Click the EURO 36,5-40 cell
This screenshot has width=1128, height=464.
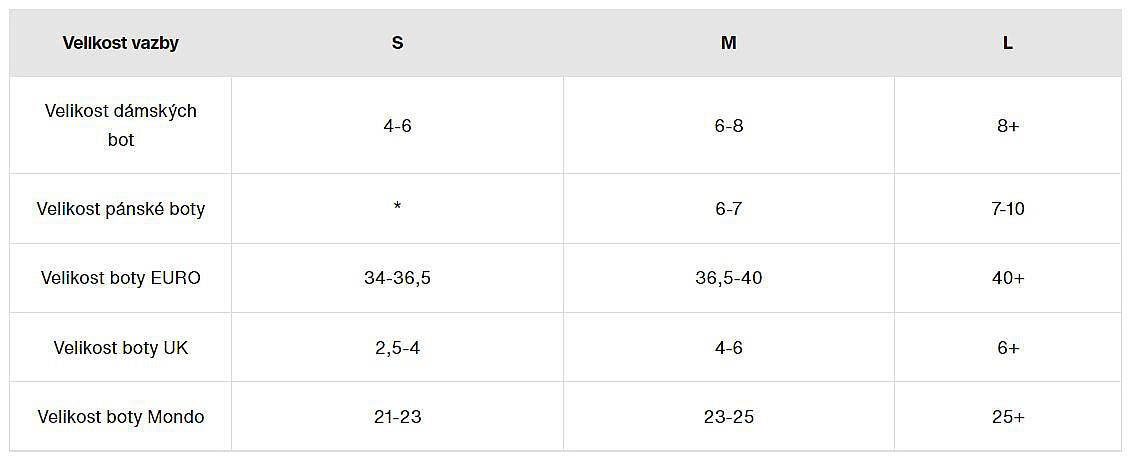coord(728,278)
